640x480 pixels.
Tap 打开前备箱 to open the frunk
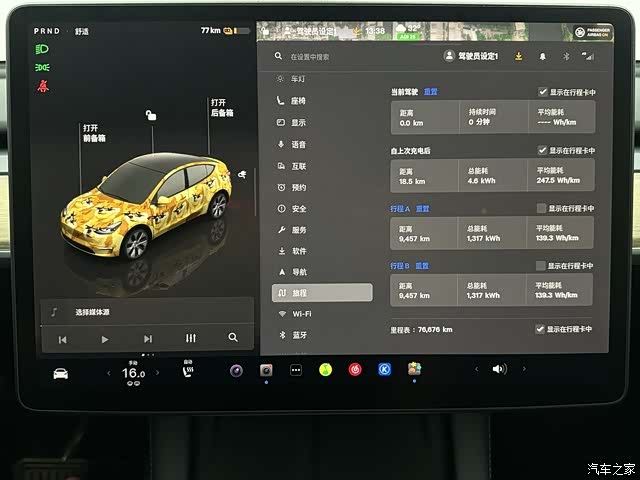(94, 133)
